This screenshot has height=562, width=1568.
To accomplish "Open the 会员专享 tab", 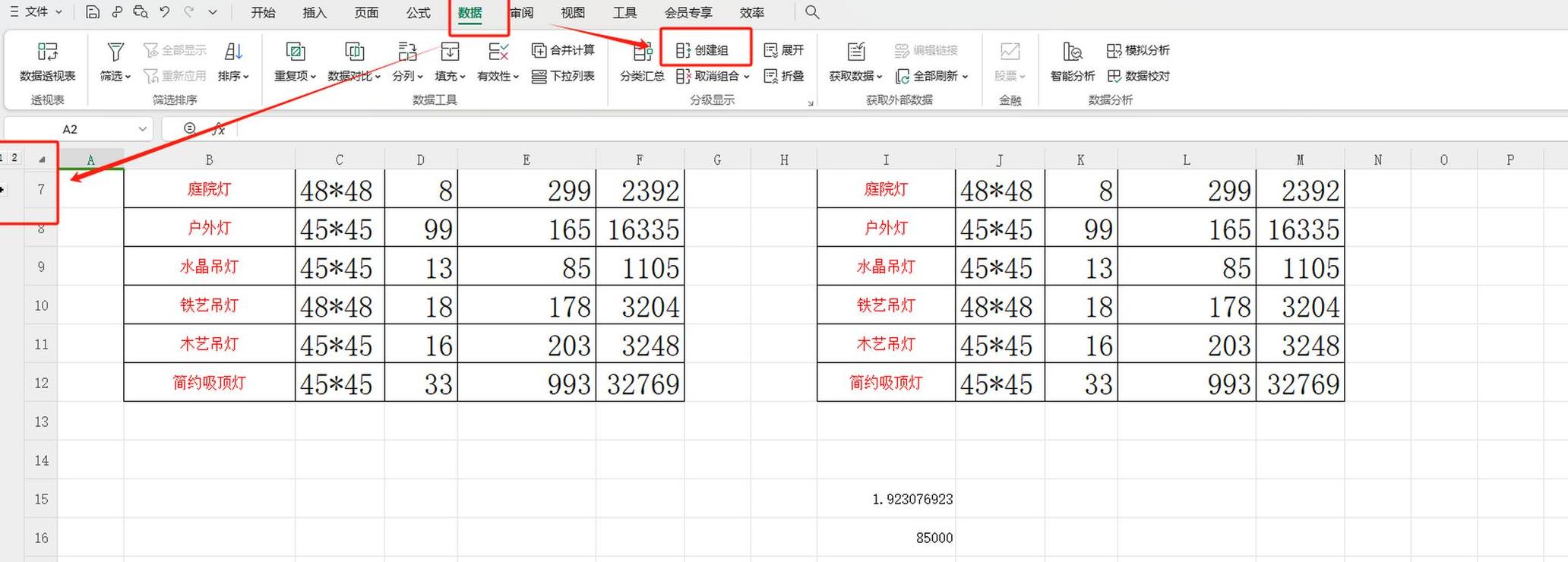I will tap(688, 13).
